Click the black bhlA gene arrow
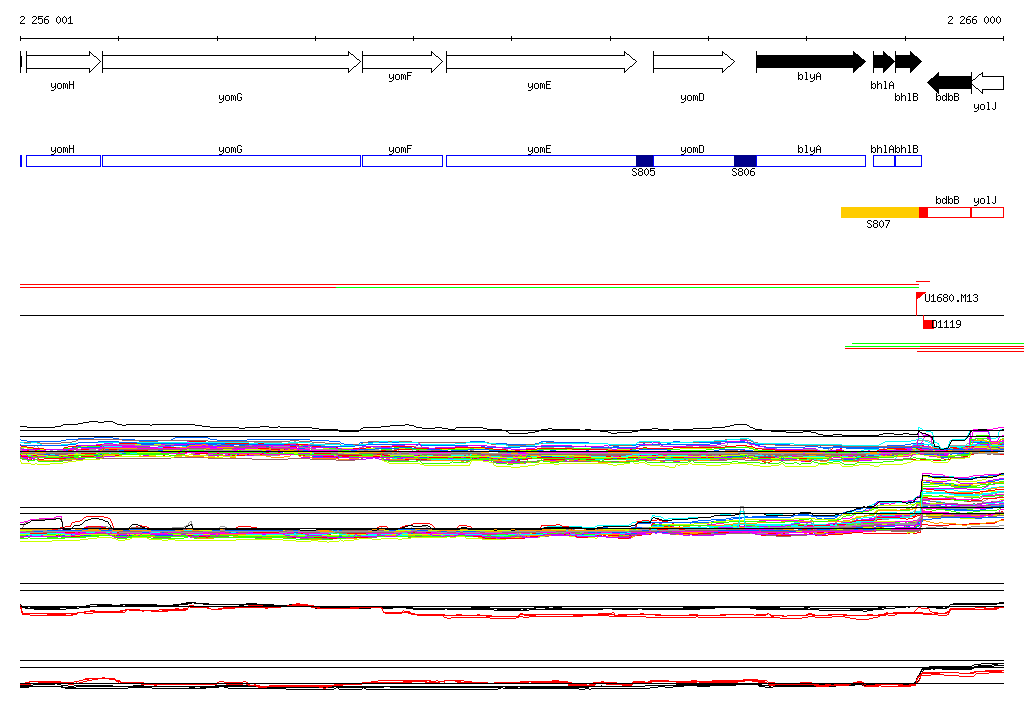Viewport: 1024px width, 714px height. (x=884, y=62)
